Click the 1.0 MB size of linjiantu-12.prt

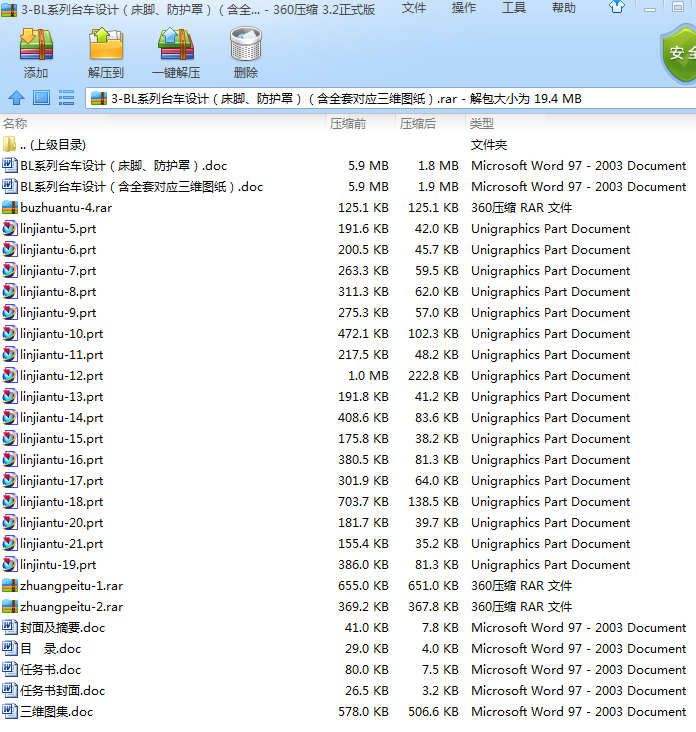(x=368, y=376)
